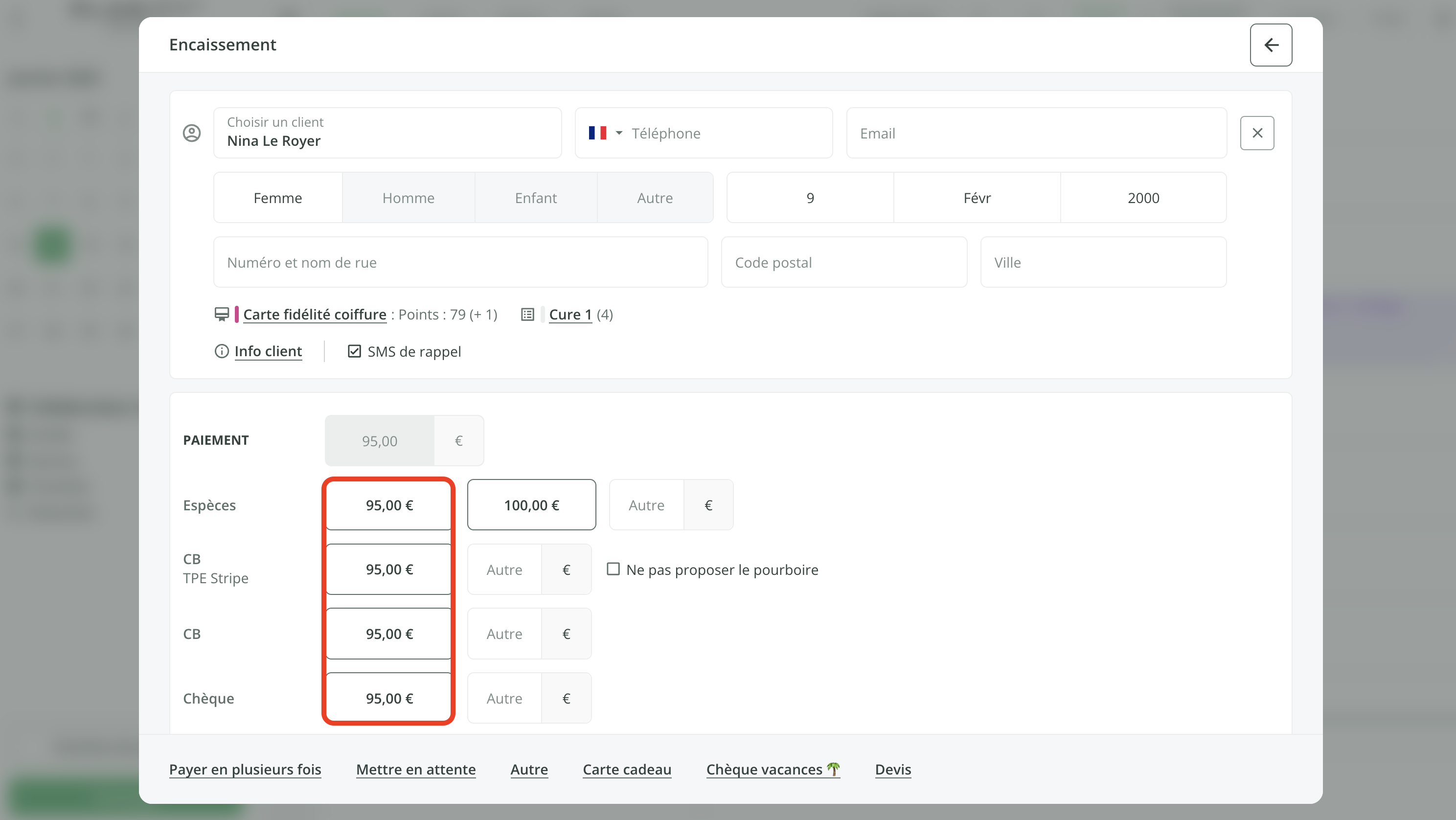Click the Email input field
Image resolution: width=1456 pixels, height=820 pixels.
1036,133
